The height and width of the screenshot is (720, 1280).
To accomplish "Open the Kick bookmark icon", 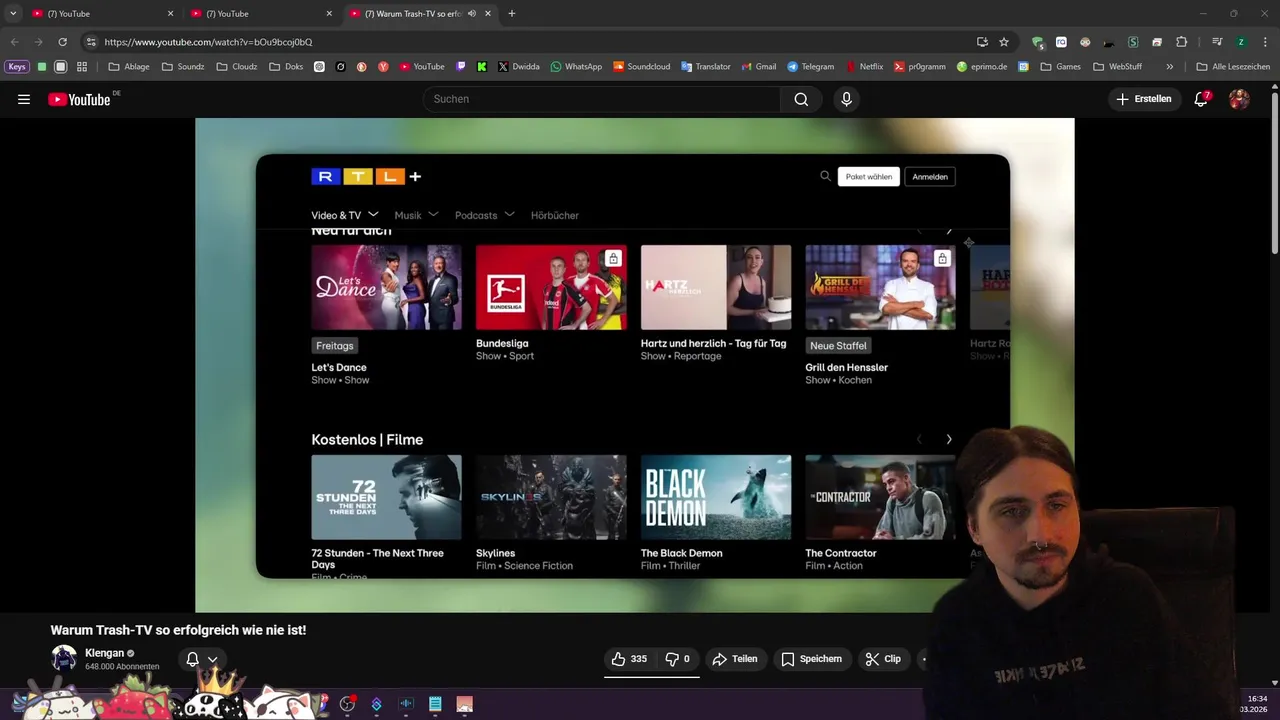I will point(482,67).
